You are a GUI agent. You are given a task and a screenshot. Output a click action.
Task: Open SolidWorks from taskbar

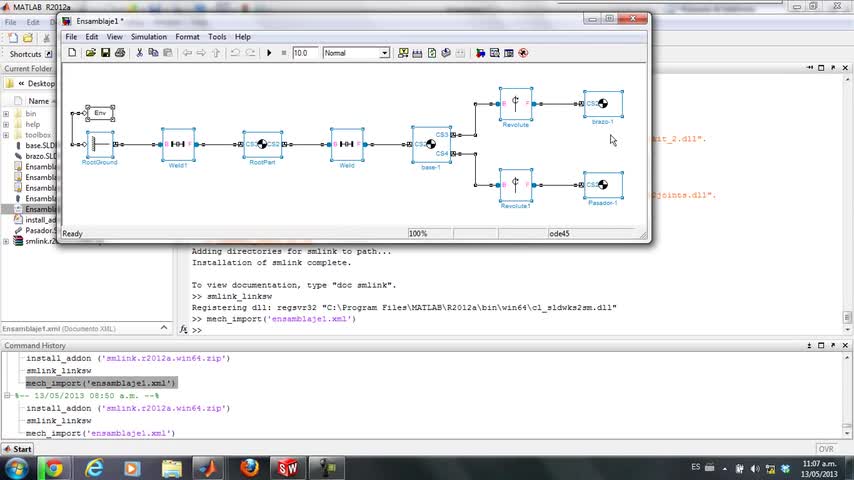(288, 468)
